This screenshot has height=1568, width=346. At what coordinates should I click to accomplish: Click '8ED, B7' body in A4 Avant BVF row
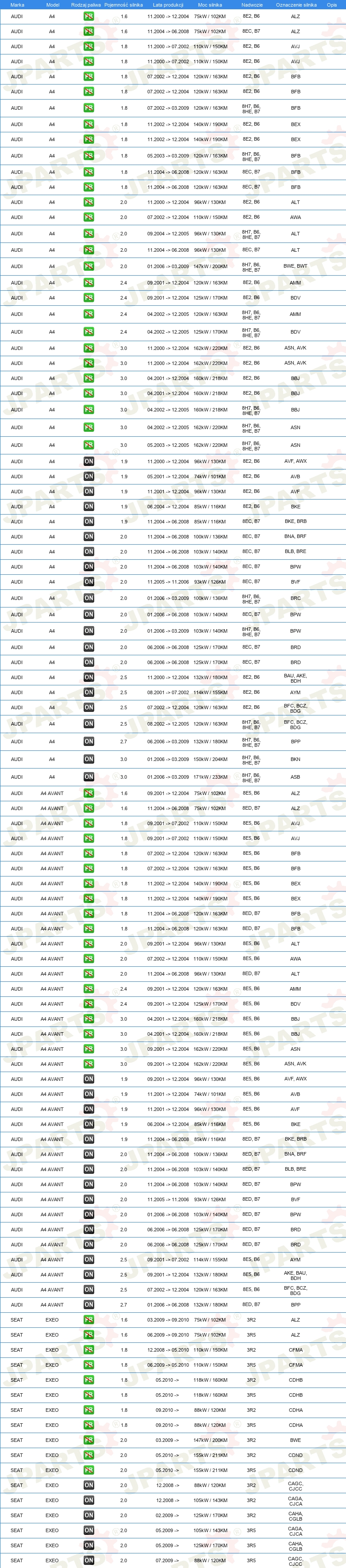[252, 1199]
